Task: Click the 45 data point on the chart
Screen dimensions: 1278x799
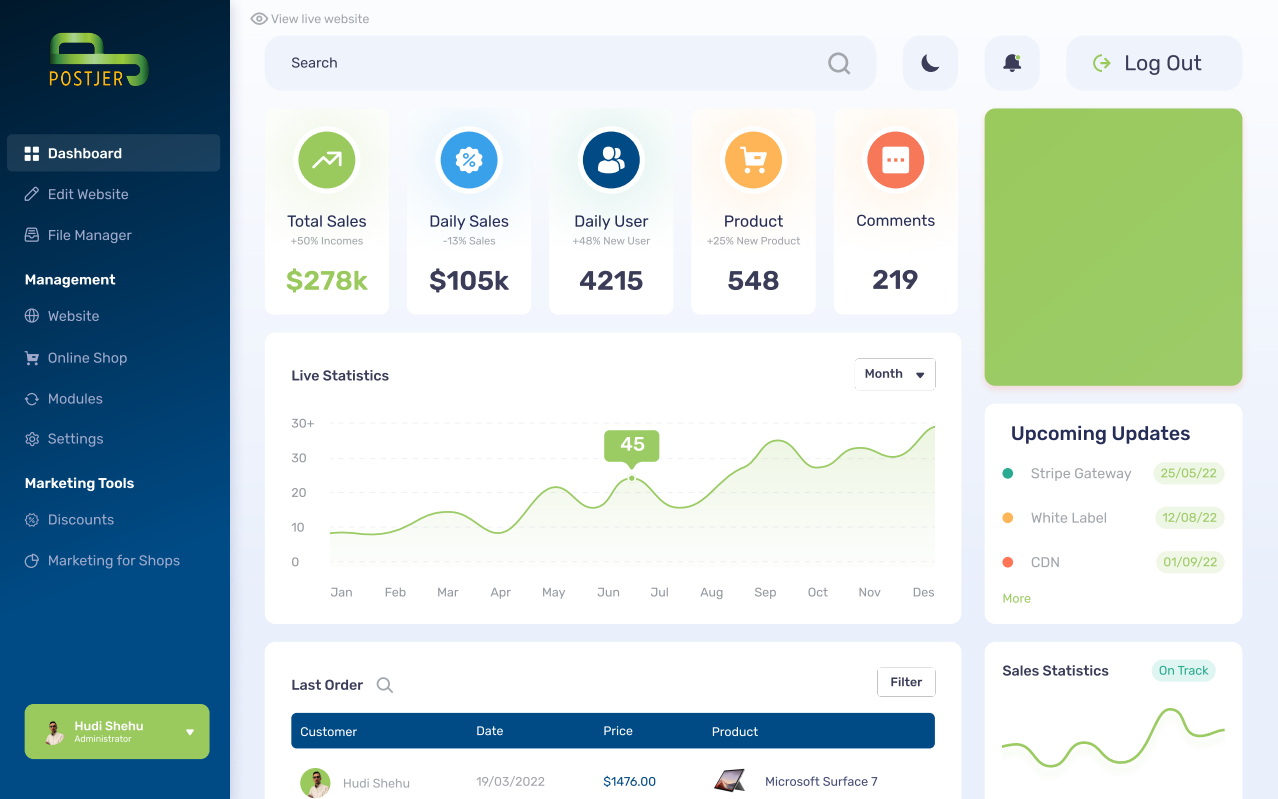Action: click(x=631, y=479)
